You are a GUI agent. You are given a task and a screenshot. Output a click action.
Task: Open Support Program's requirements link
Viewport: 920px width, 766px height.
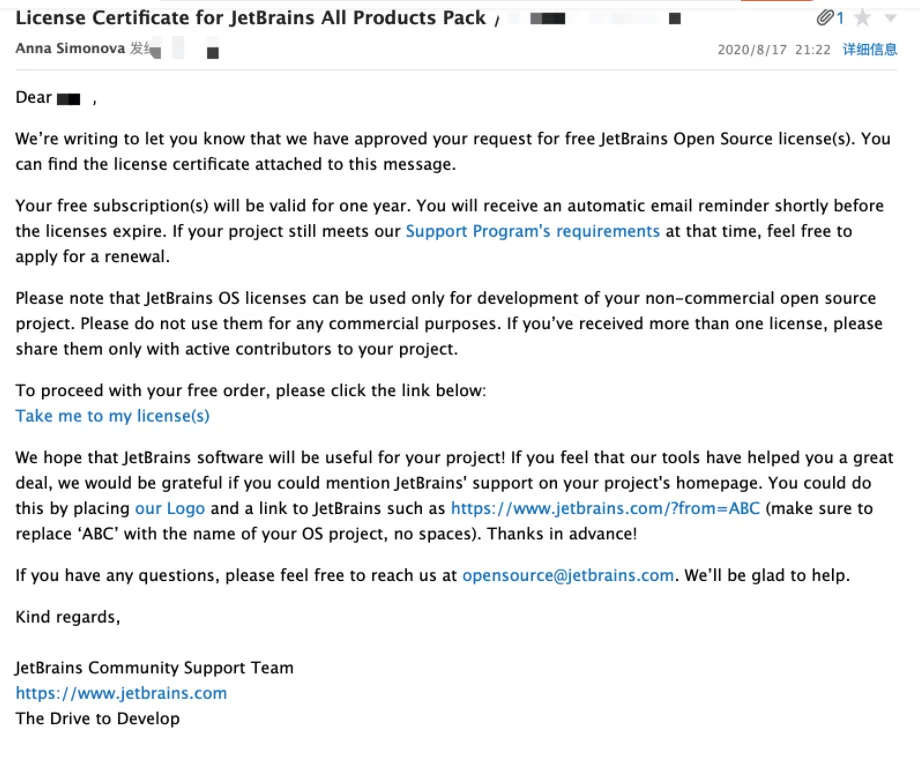(532, 231)
